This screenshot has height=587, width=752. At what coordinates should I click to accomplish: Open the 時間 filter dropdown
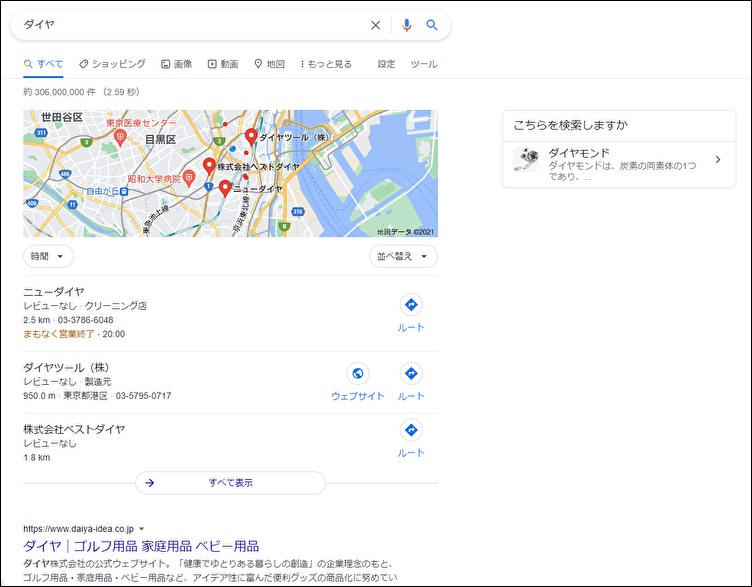tap(48, 256)
